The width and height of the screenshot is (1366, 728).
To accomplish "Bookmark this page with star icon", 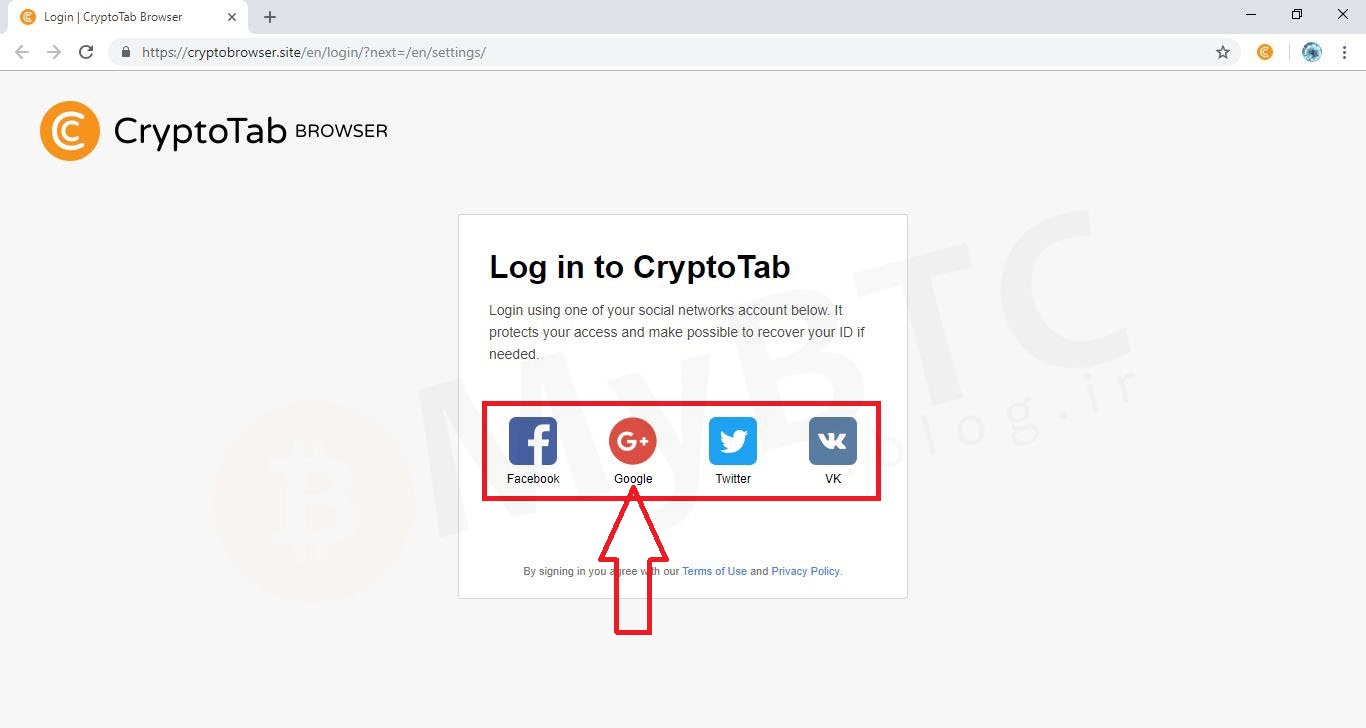I will (1222, 52).
